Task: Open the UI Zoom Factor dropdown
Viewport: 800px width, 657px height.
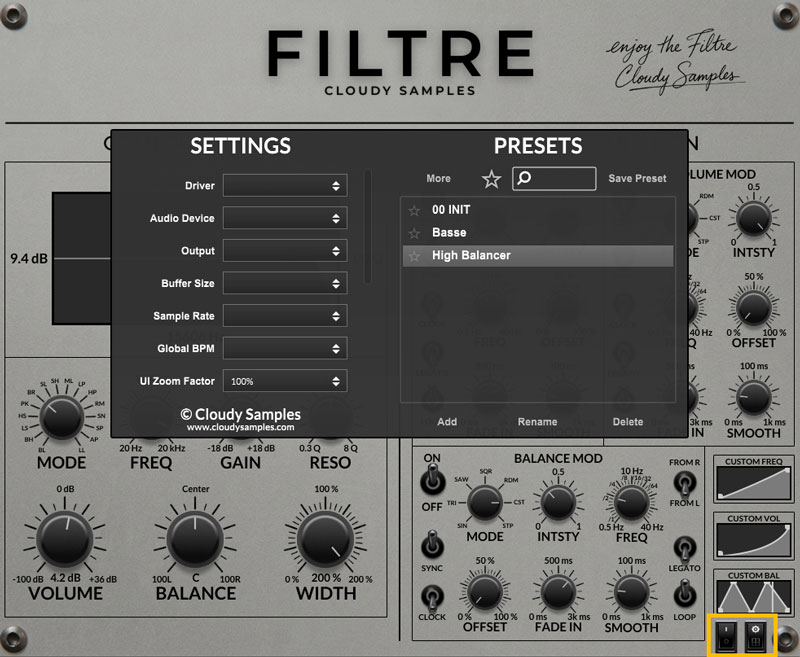Action: (x=284, y=381)
